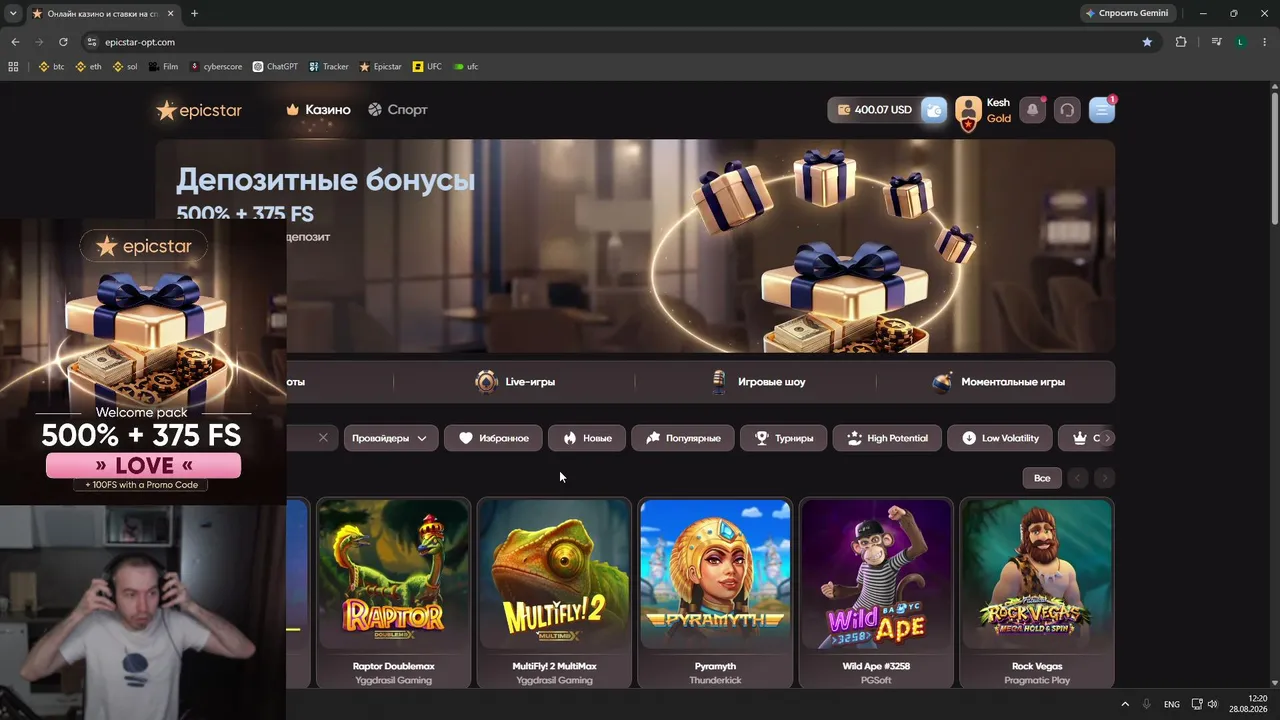1280x720 pixels.
Task: Bookmark this page with the star
Action: pyautogui.click(x=1147, y=42)
